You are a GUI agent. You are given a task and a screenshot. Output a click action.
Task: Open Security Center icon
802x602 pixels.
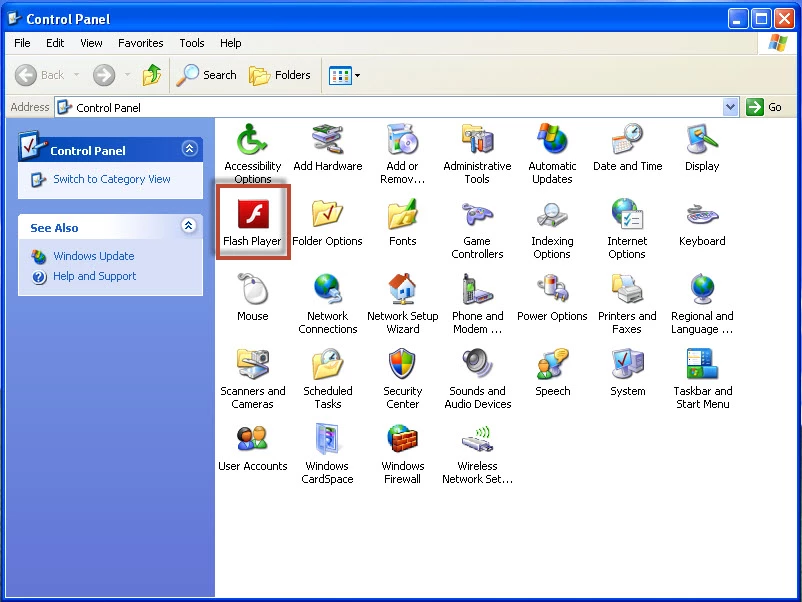tap(403, 364)
